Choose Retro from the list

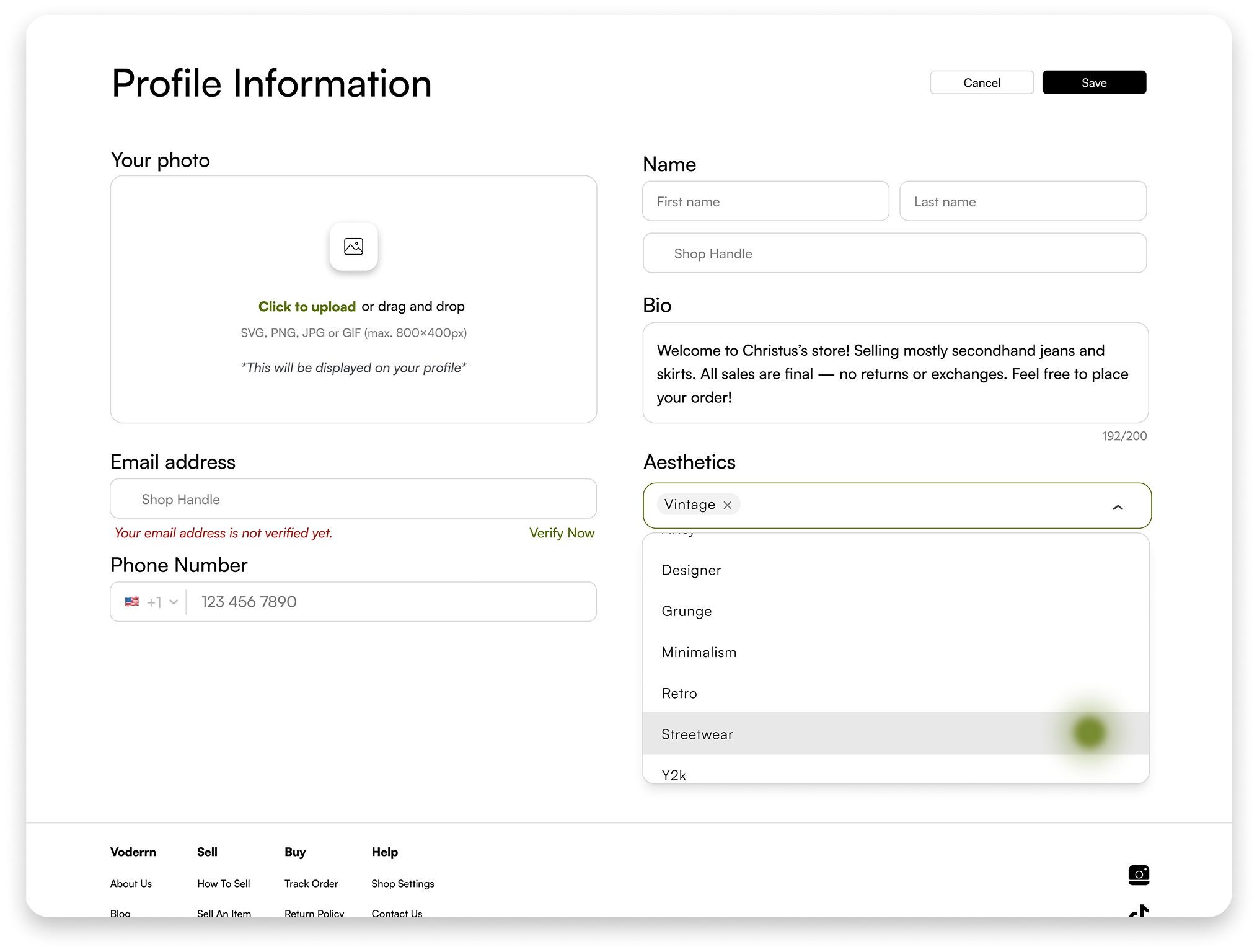coord(679,694)
